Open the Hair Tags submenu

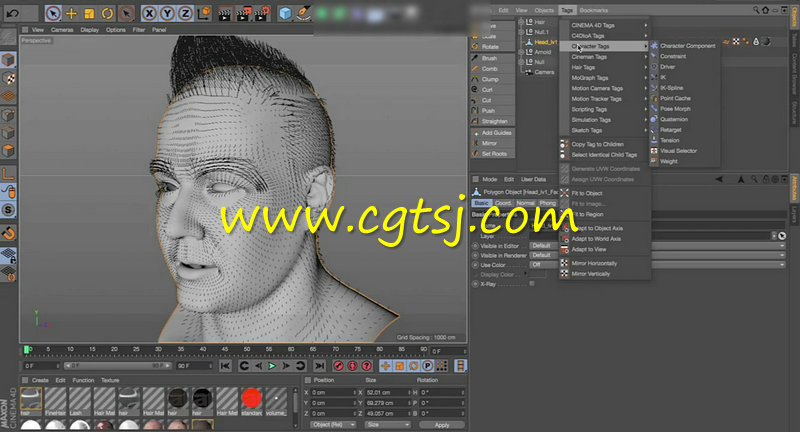point(605,67)
